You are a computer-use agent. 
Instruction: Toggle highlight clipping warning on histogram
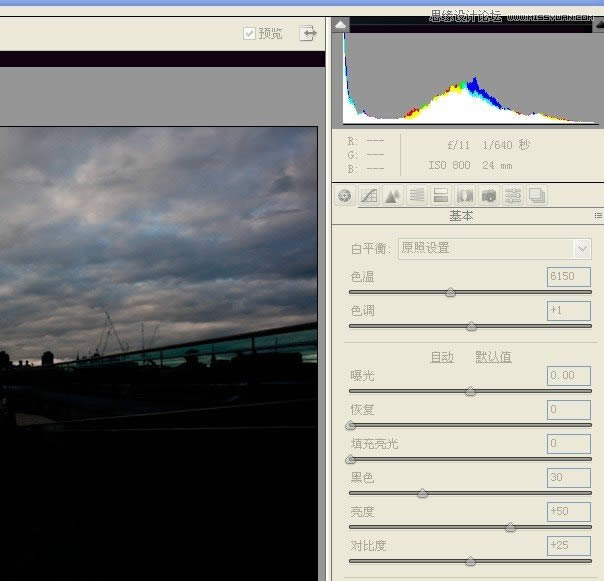coord(598,25)
